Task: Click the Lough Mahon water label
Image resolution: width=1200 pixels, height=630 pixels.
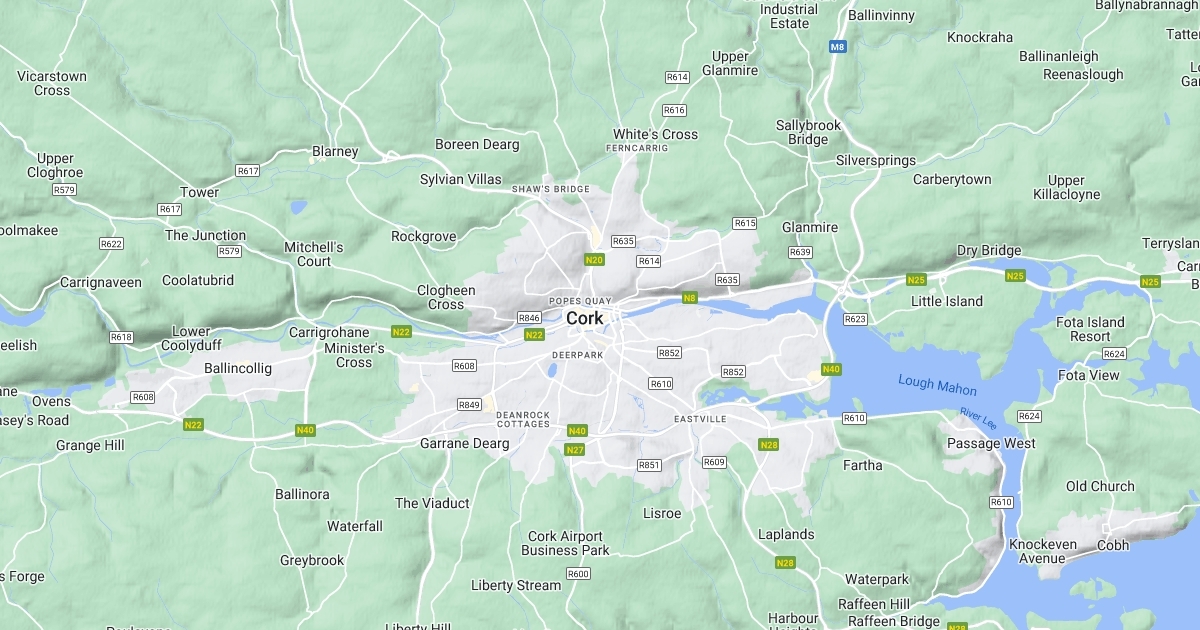Action: (x=937, y=384)
